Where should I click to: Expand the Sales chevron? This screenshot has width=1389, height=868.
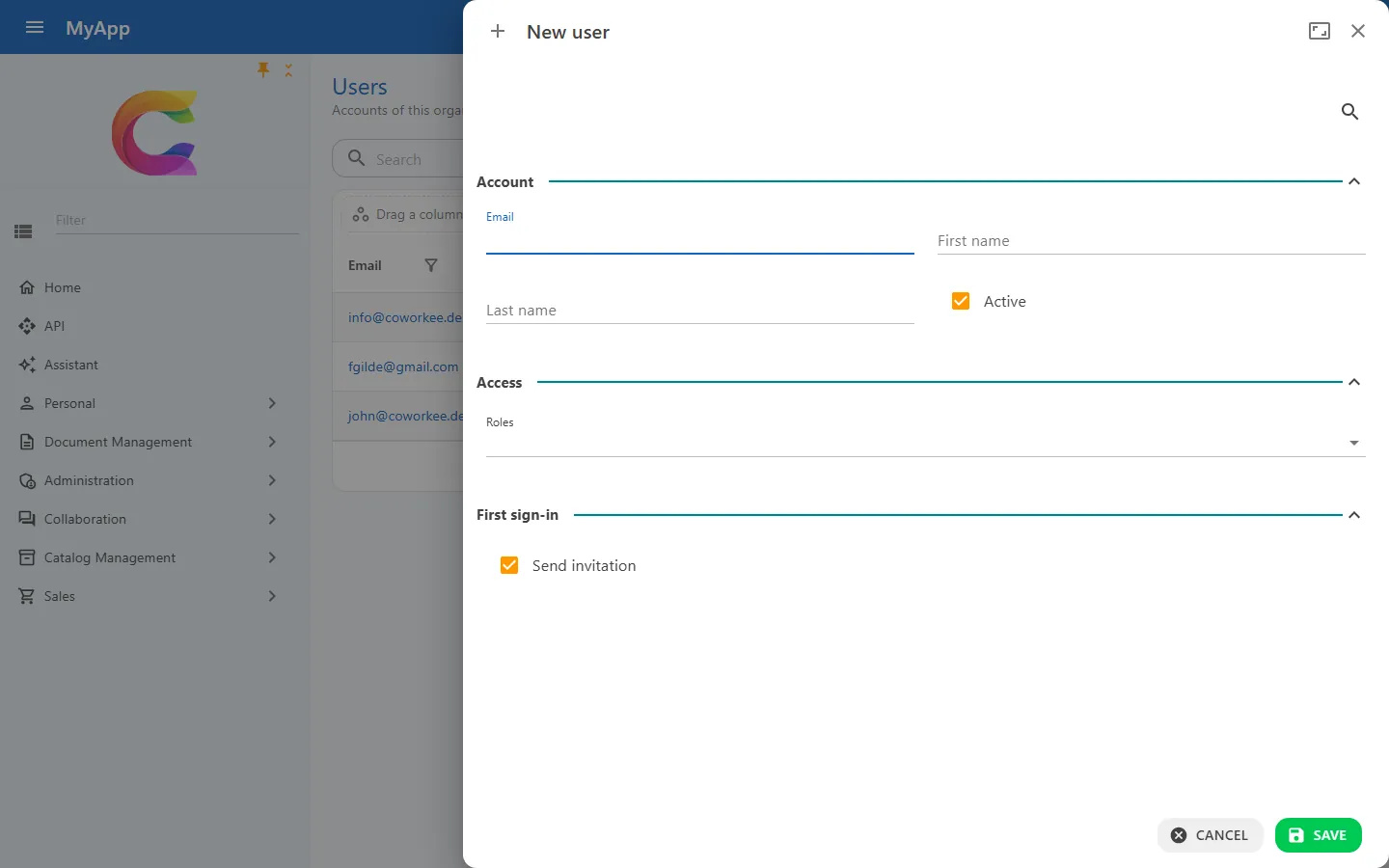tap(272, 596)
